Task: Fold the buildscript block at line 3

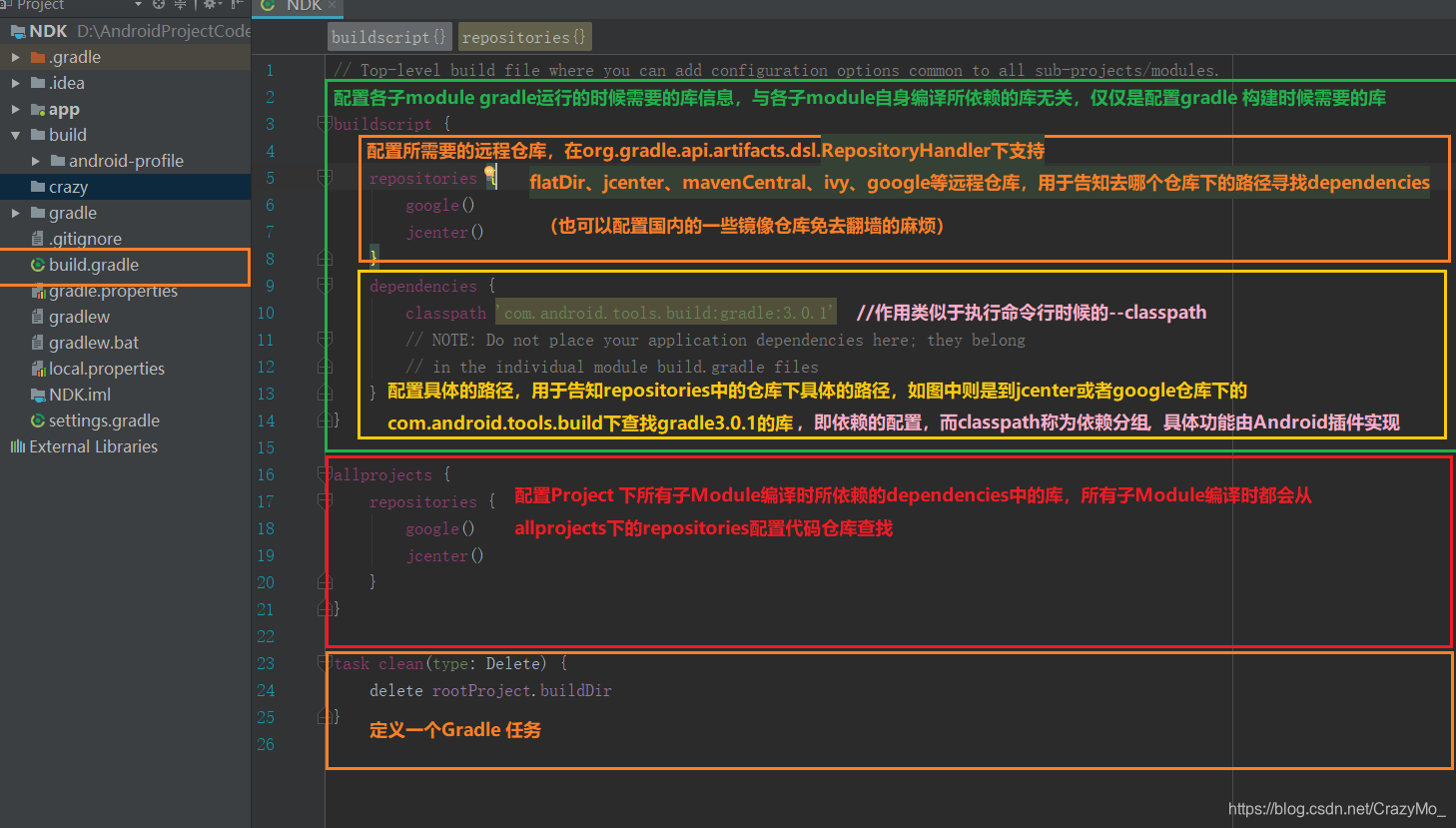Action: (x=325, y=124)
